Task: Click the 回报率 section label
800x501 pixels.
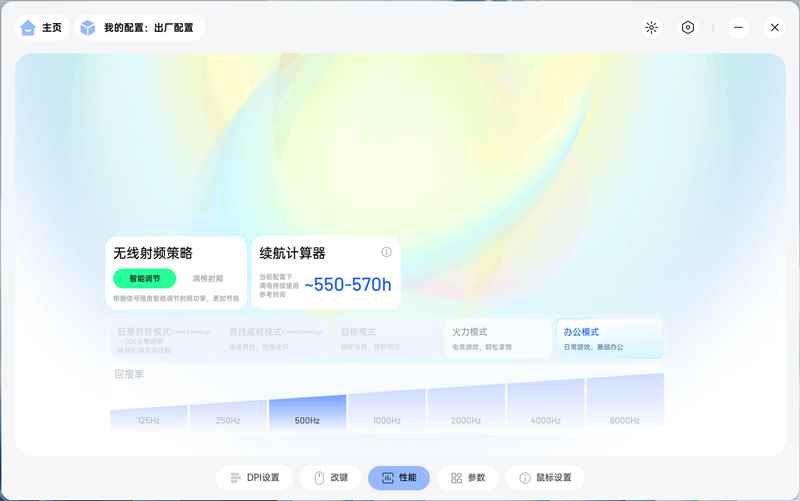Action: pos(129,374)
